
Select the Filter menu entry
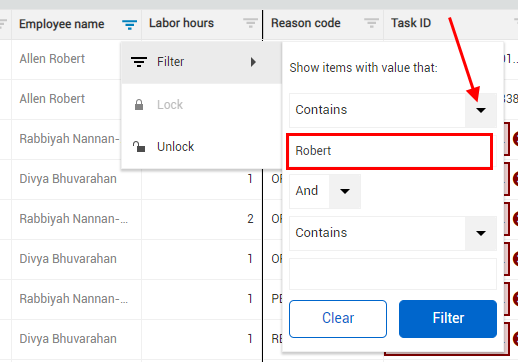point(202,62)
